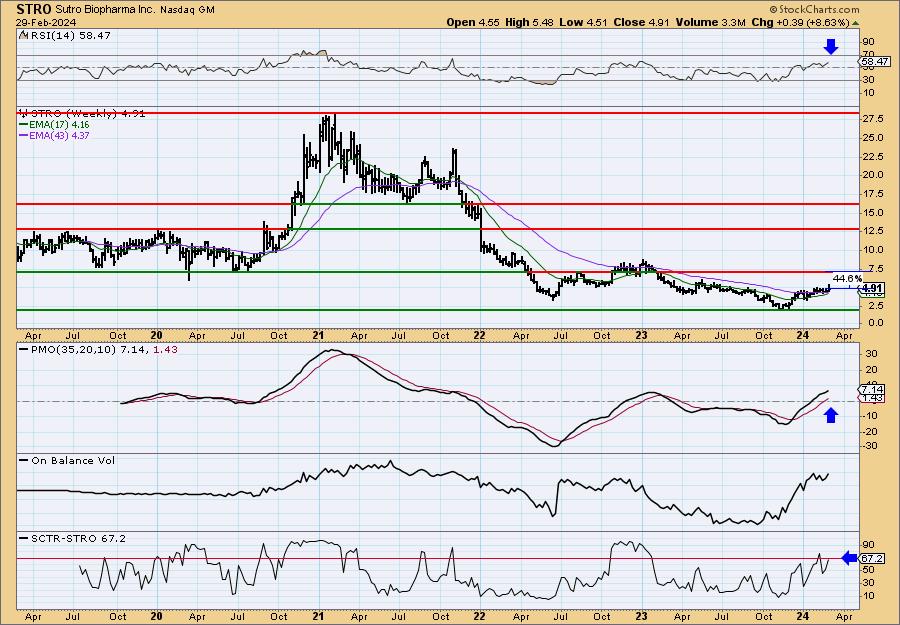Click the 58.47 RSI value tag on axis
The width and height of the screenshot is (900, 625).
(875, 61)
